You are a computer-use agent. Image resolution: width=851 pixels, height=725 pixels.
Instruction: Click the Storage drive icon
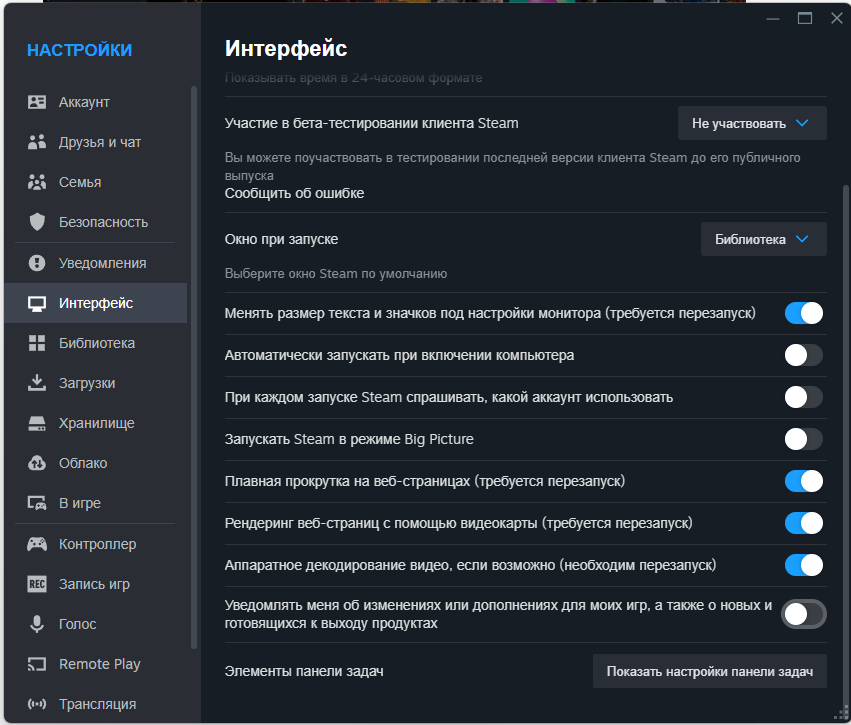37,423
